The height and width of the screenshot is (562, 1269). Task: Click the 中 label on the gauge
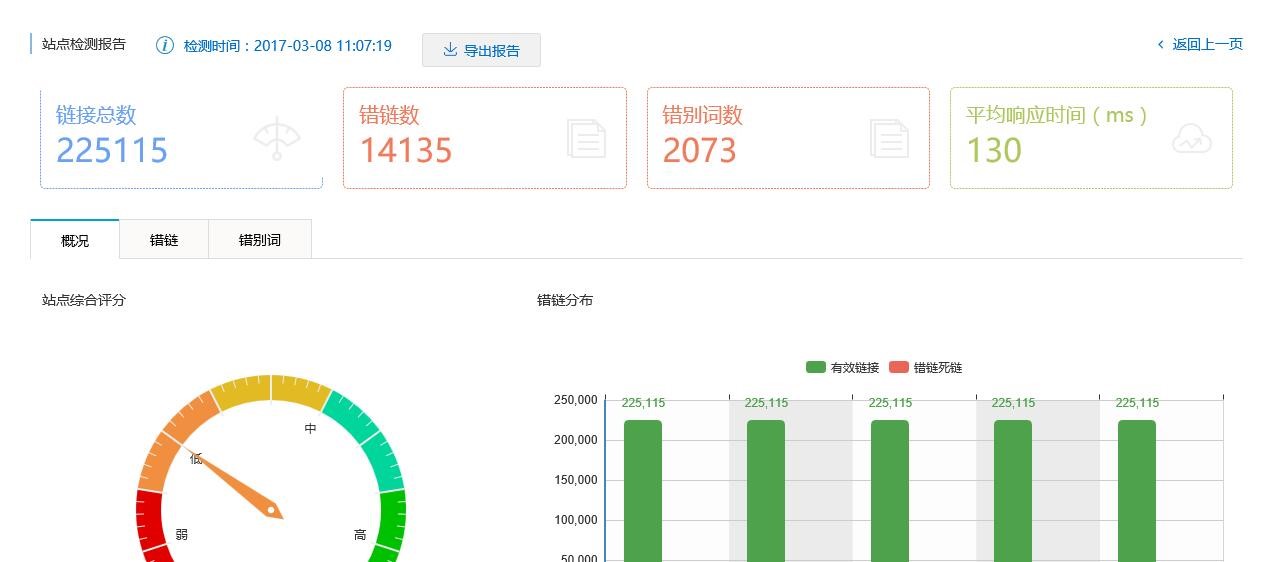310,428
